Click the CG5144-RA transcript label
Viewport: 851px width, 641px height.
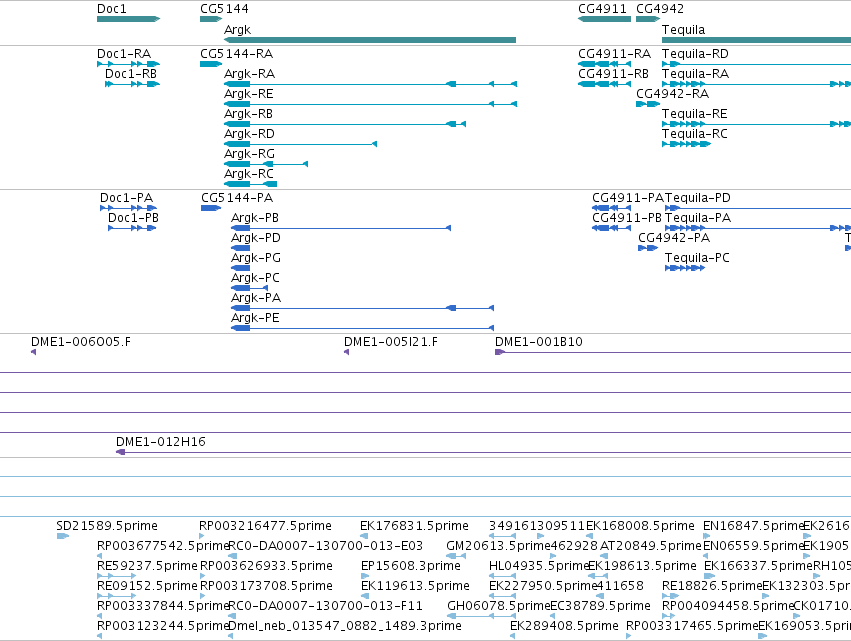pos(237,54)
